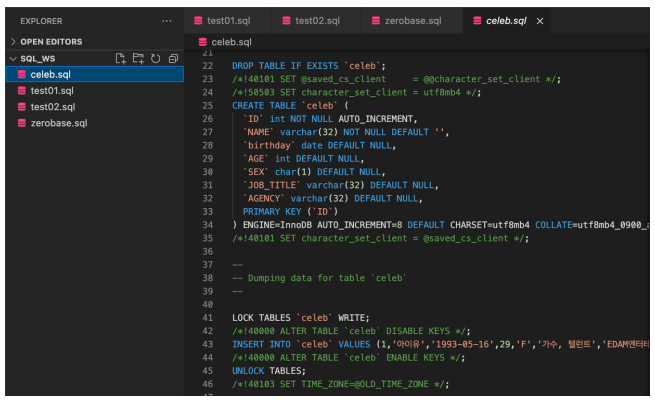Switch to the test02.sql tab

point(316,20)
